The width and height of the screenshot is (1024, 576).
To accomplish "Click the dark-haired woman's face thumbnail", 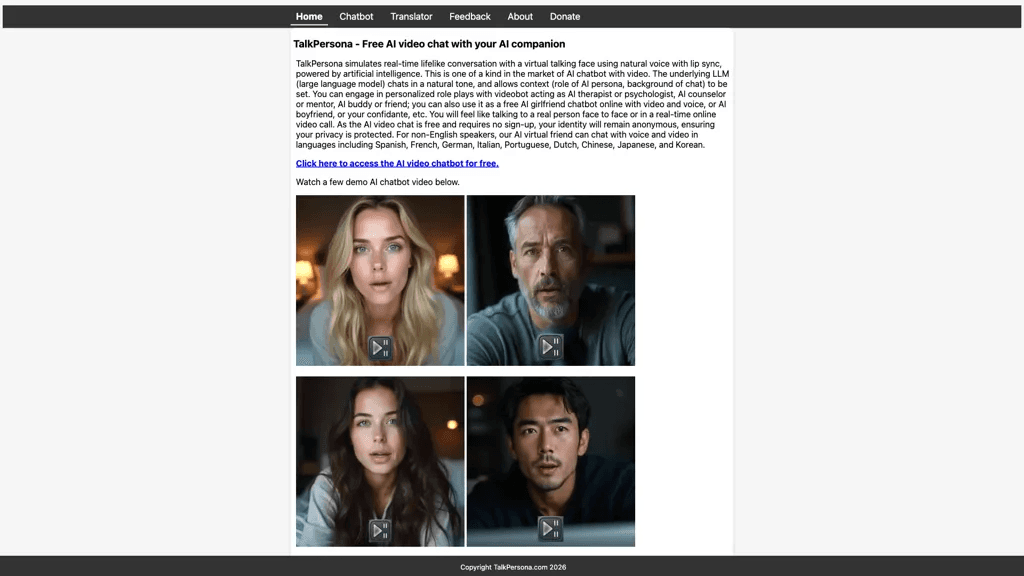I will click(x=380, y=461).
